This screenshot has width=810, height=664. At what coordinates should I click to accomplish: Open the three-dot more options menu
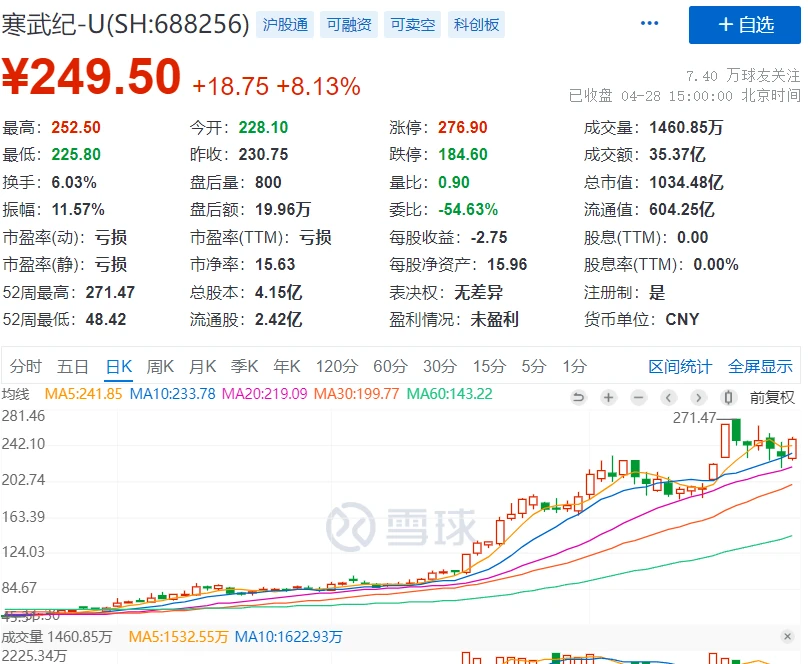649,24
